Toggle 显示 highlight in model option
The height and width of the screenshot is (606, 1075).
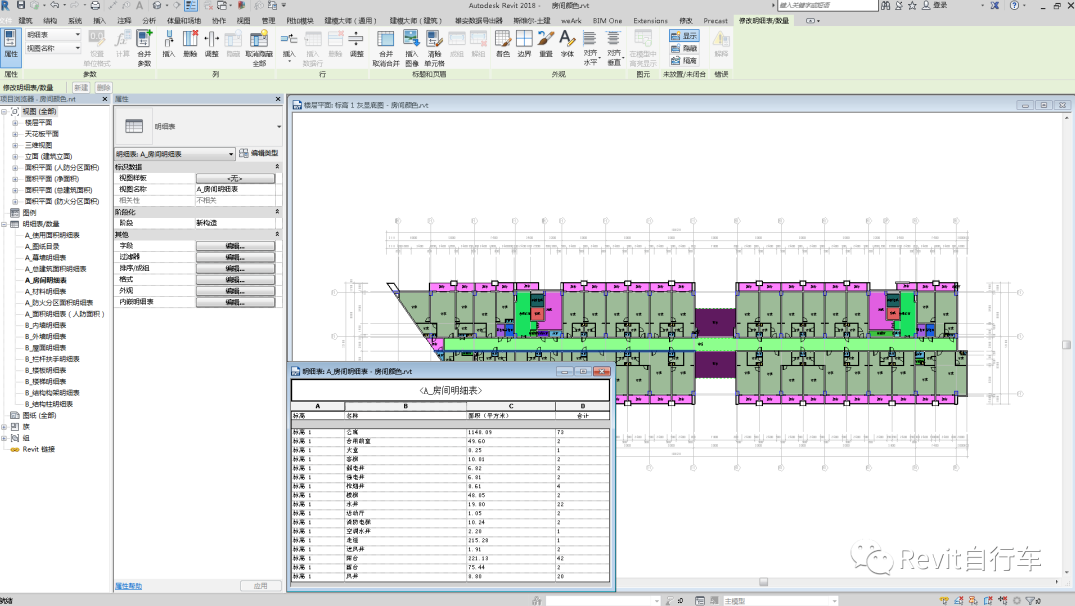point(684,36)
